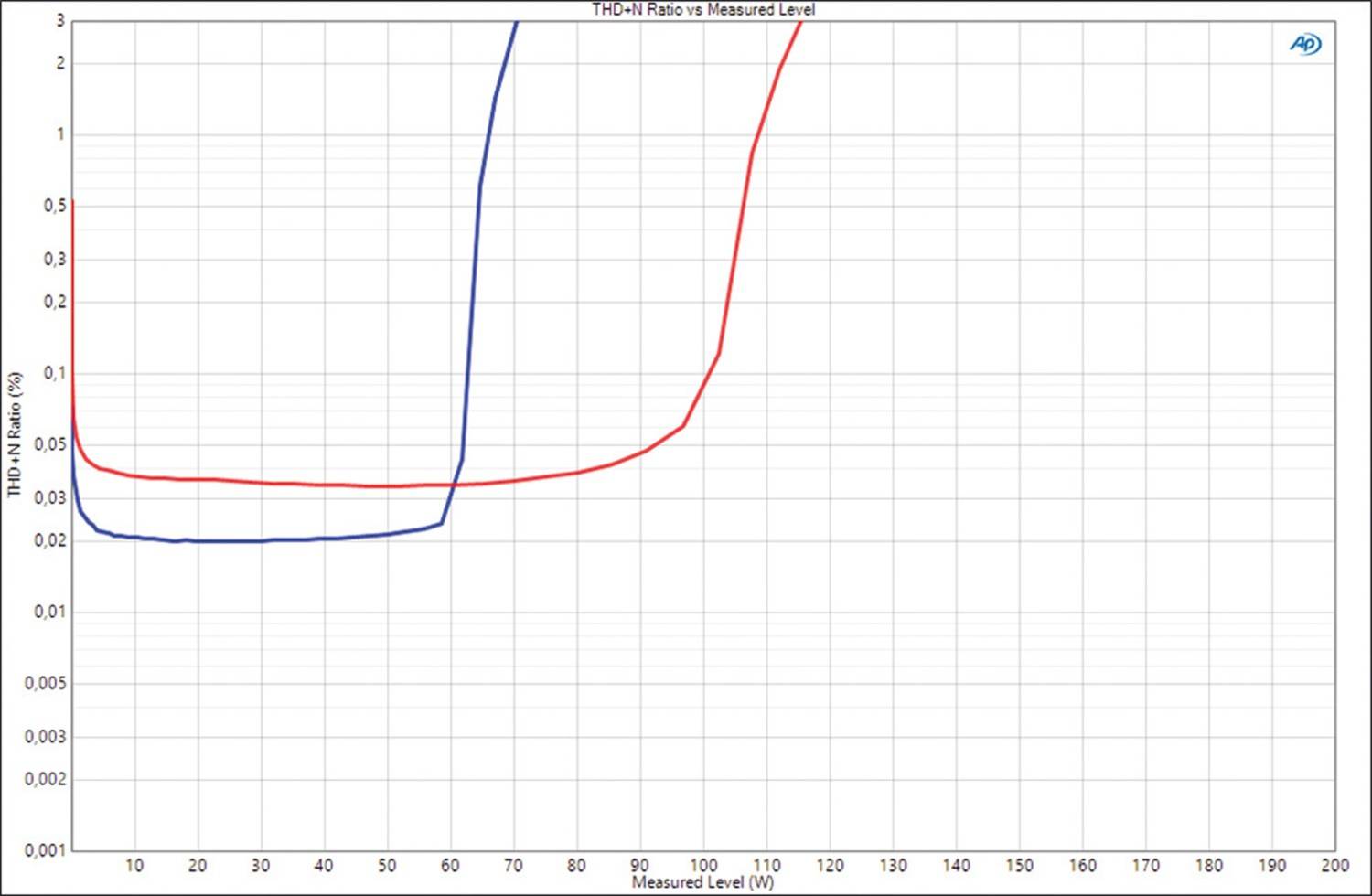Click x-axis tick label 110
The height and width of the screenshot is (896, 1372).
pyautogui.click(x=766, y=865)
